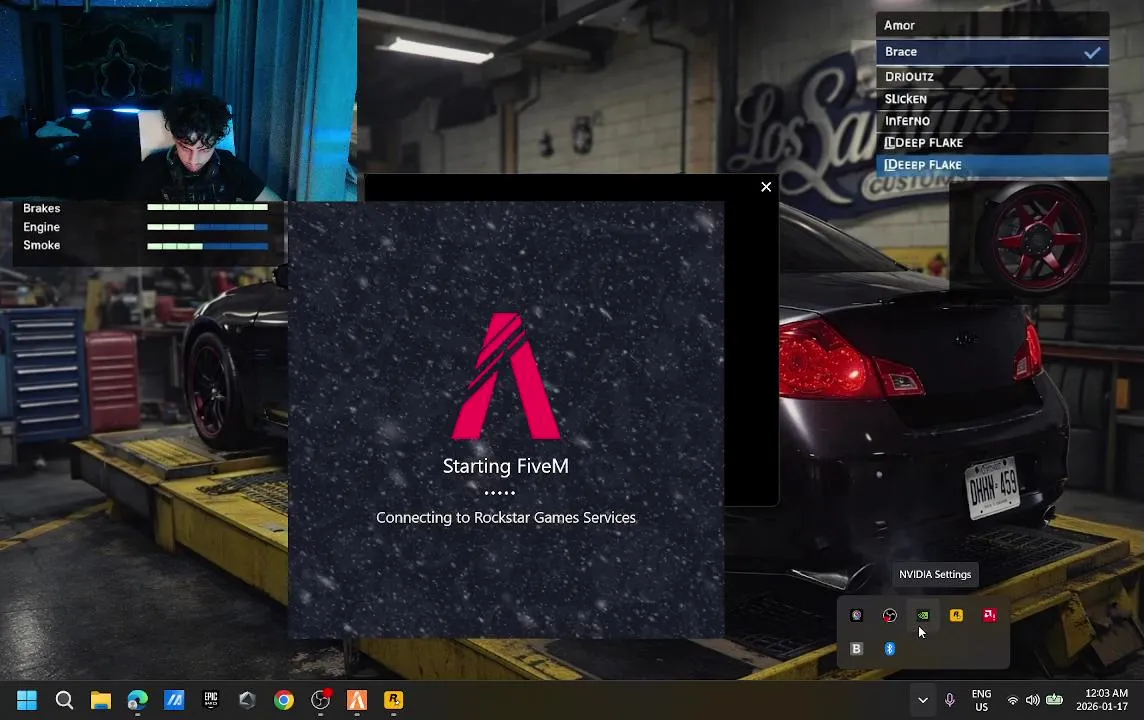Close the black window behind FiveM splash
The image size is (1144, 720).
(x=766, y=187)
